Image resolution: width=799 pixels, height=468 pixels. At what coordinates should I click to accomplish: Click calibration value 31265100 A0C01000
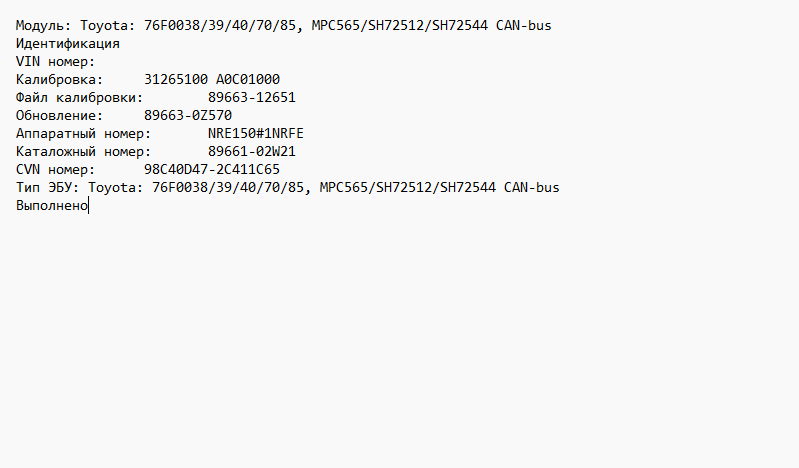tap(212, 79)
